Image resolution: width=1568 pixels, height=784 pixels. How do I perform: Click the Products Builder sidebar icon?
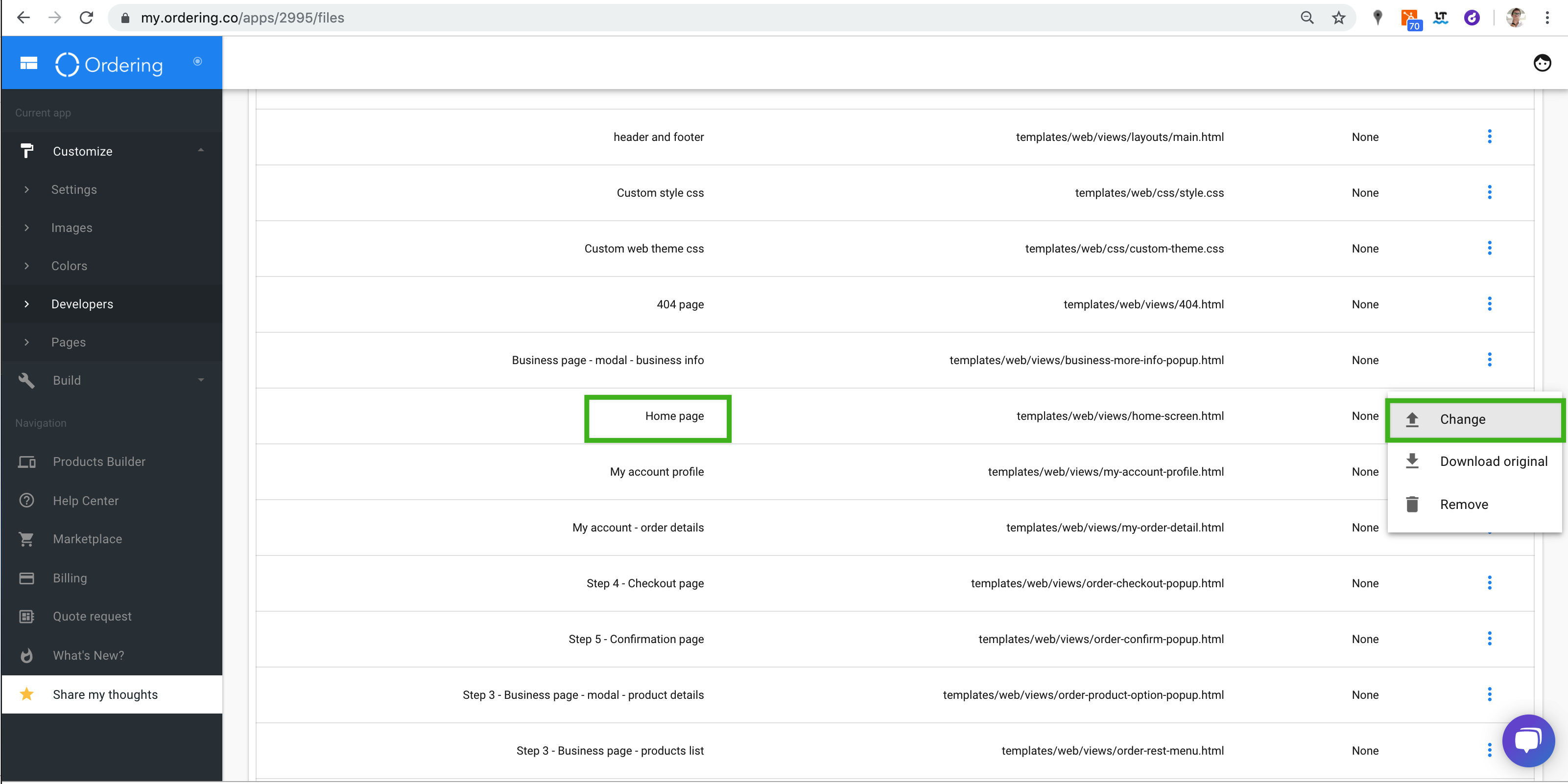pos(27,461)
